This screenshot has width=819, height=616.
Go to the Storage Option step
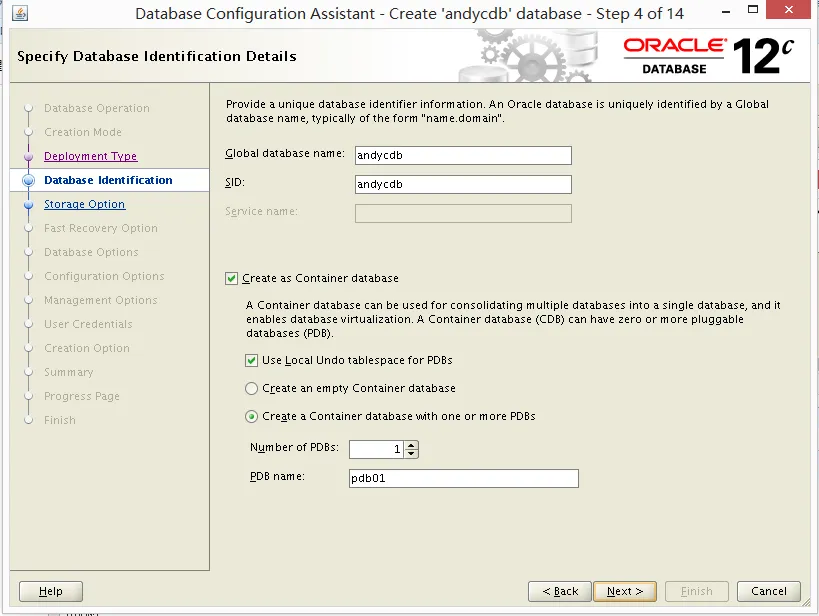(84, 204)
